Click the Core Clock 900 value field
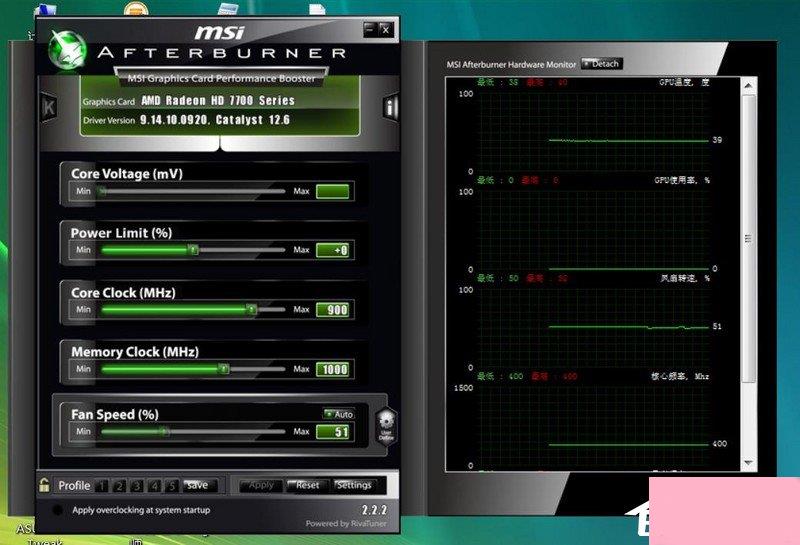Screen dimensions: 800x545 (333, 310)
